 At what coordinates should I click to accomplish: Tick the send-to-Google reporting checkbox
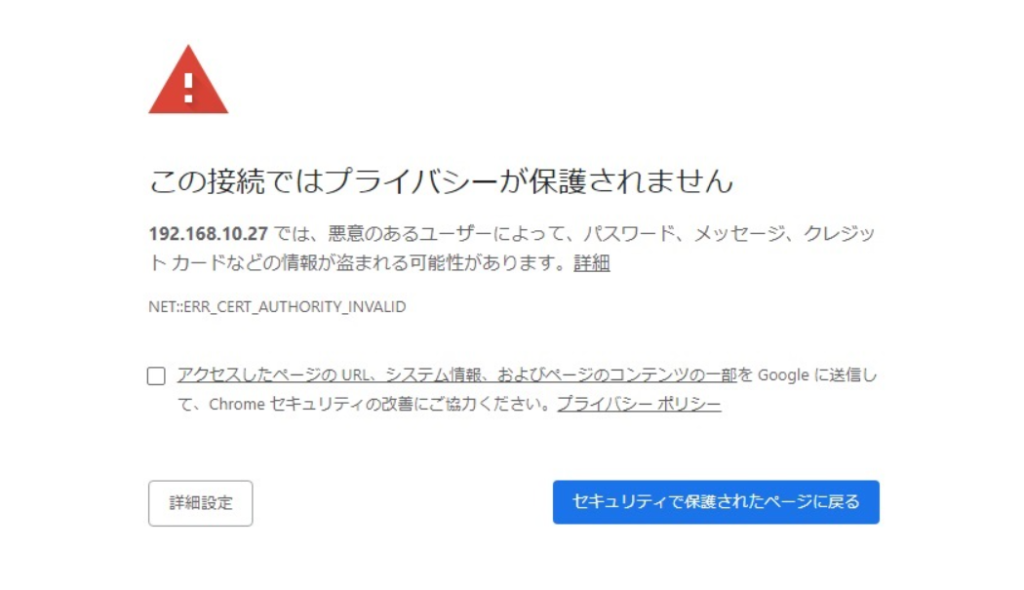(156, 376)
